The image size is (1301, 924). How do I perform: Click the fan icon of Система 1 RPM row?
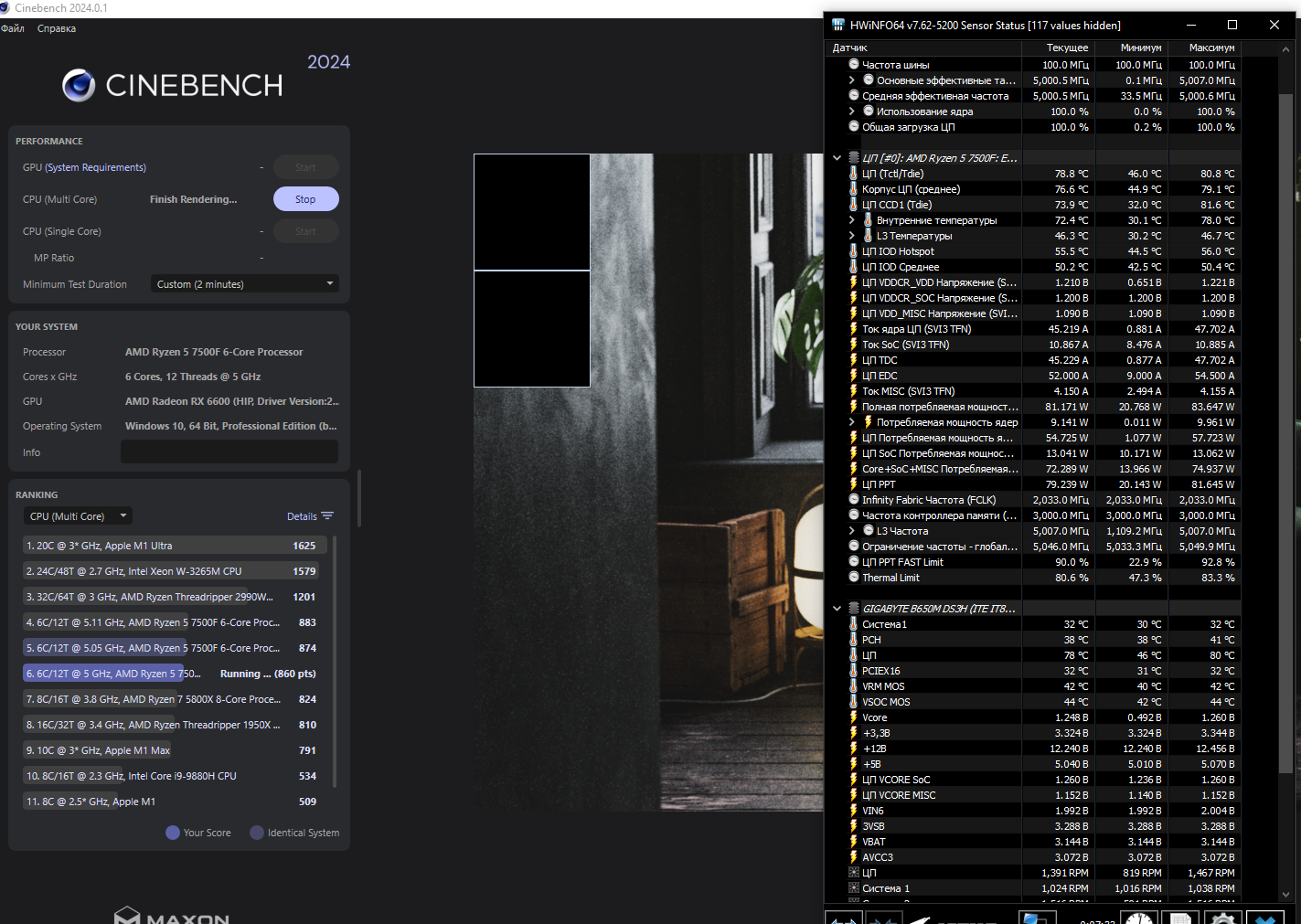[x=854, y=888]
